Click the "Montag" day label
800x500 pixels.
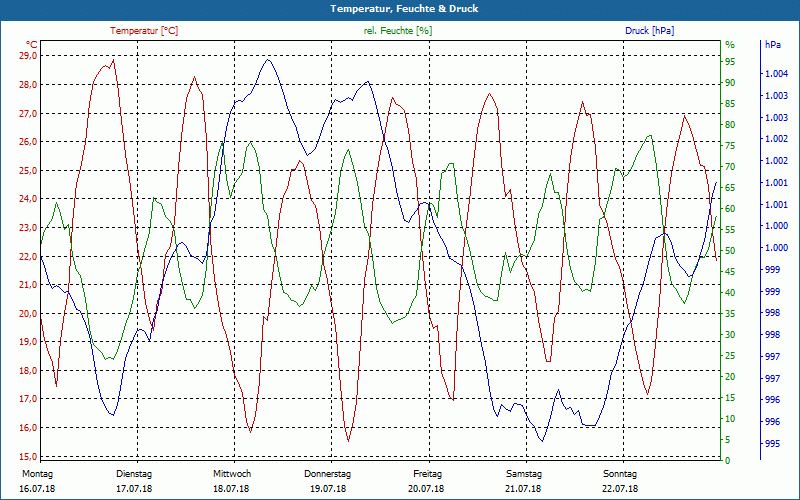pyautogui.click(x=37, y=474)
